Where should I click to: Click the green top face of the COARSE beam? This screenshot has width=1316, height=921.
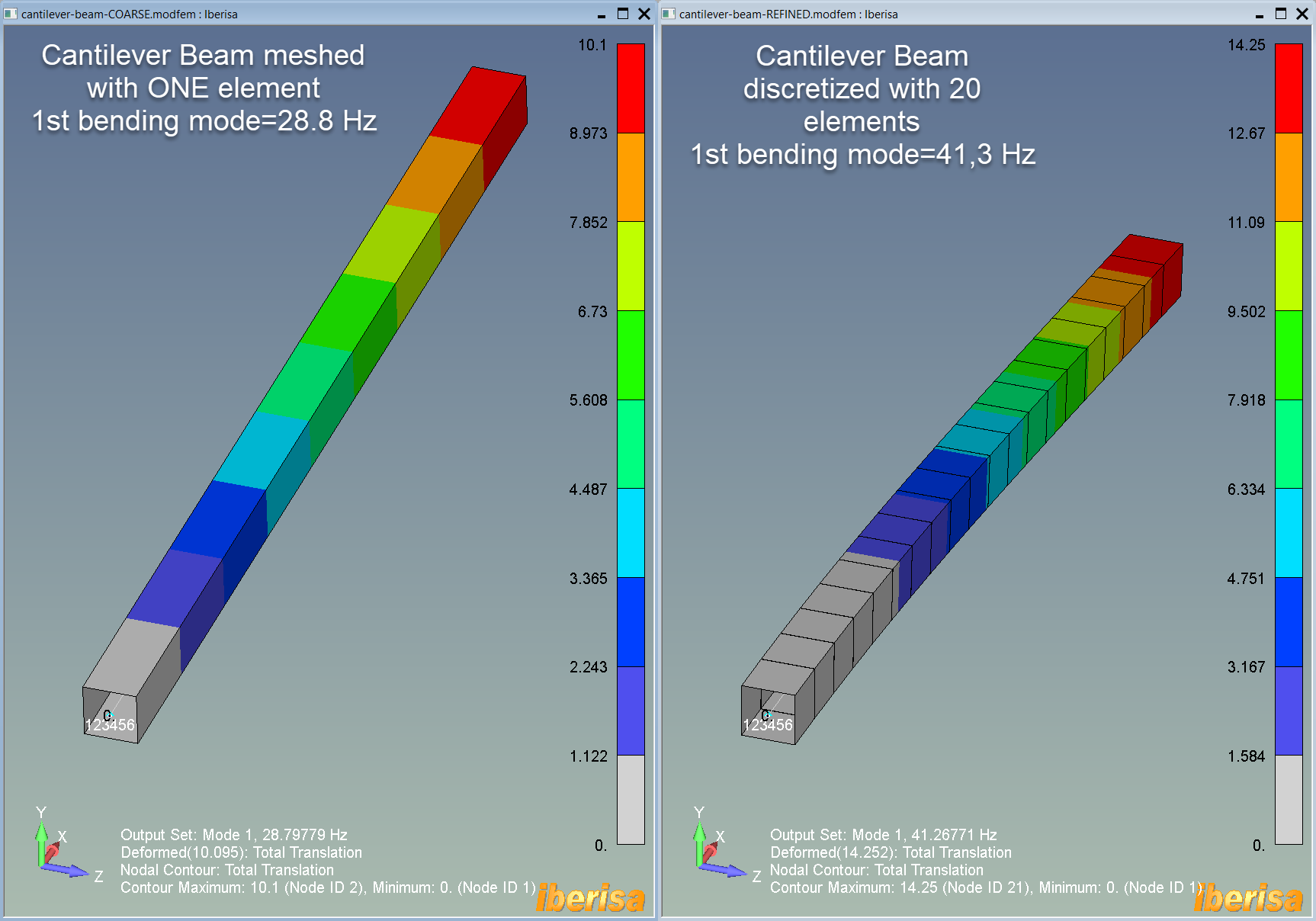click(348, 313)
